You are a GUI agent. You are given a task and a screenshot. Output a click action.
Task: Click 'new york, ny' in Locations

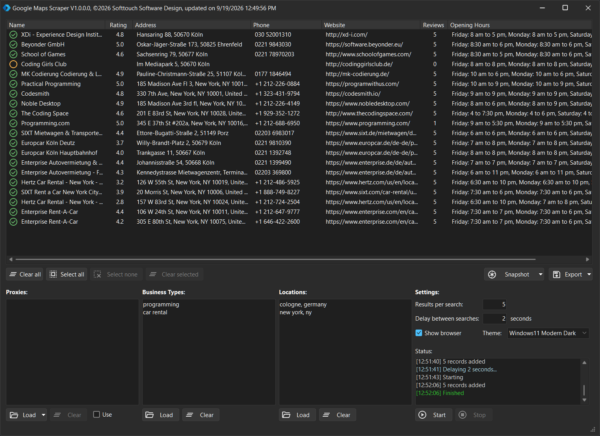295,312
